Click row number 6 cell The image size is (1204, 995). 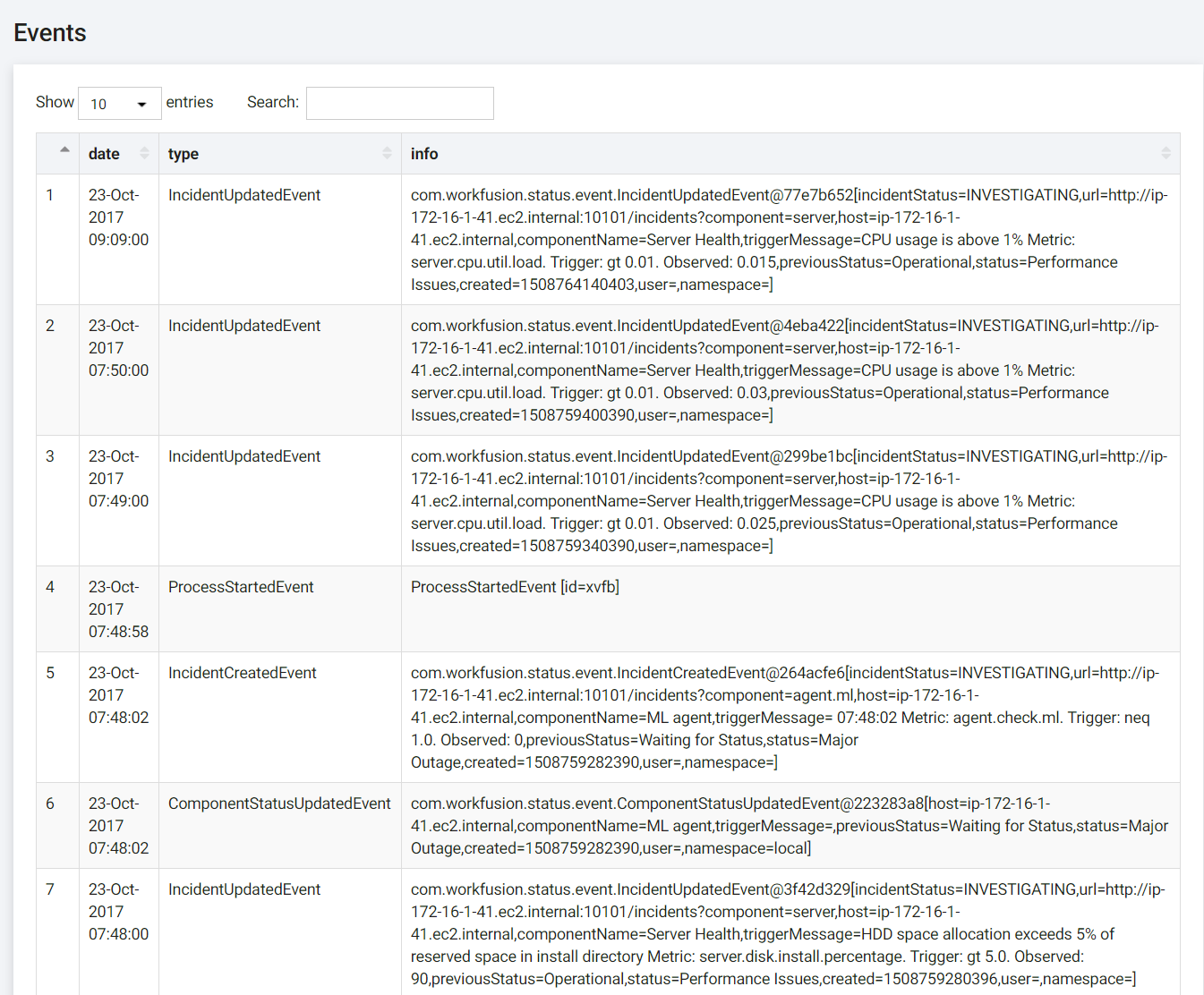point(57,826)
